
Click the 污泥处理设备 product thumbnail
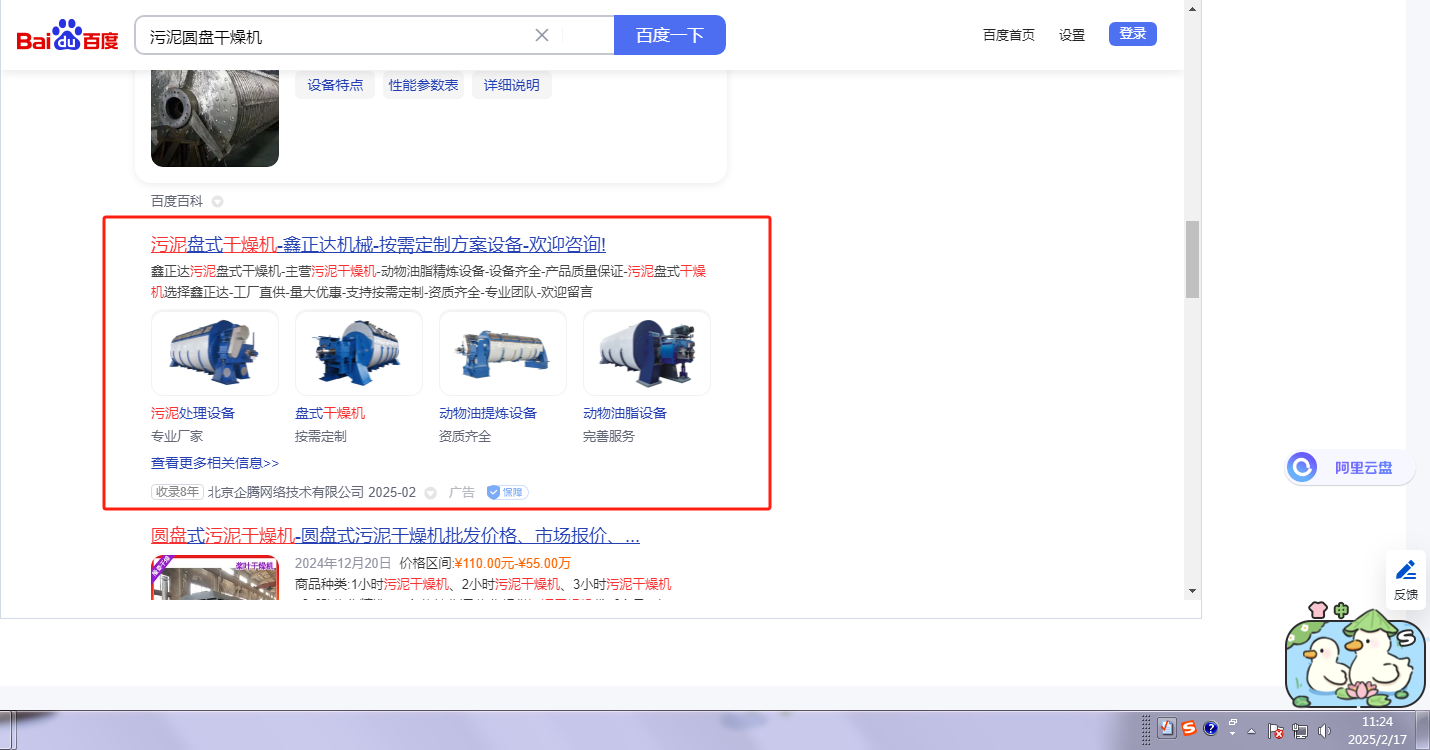(215, 353)
